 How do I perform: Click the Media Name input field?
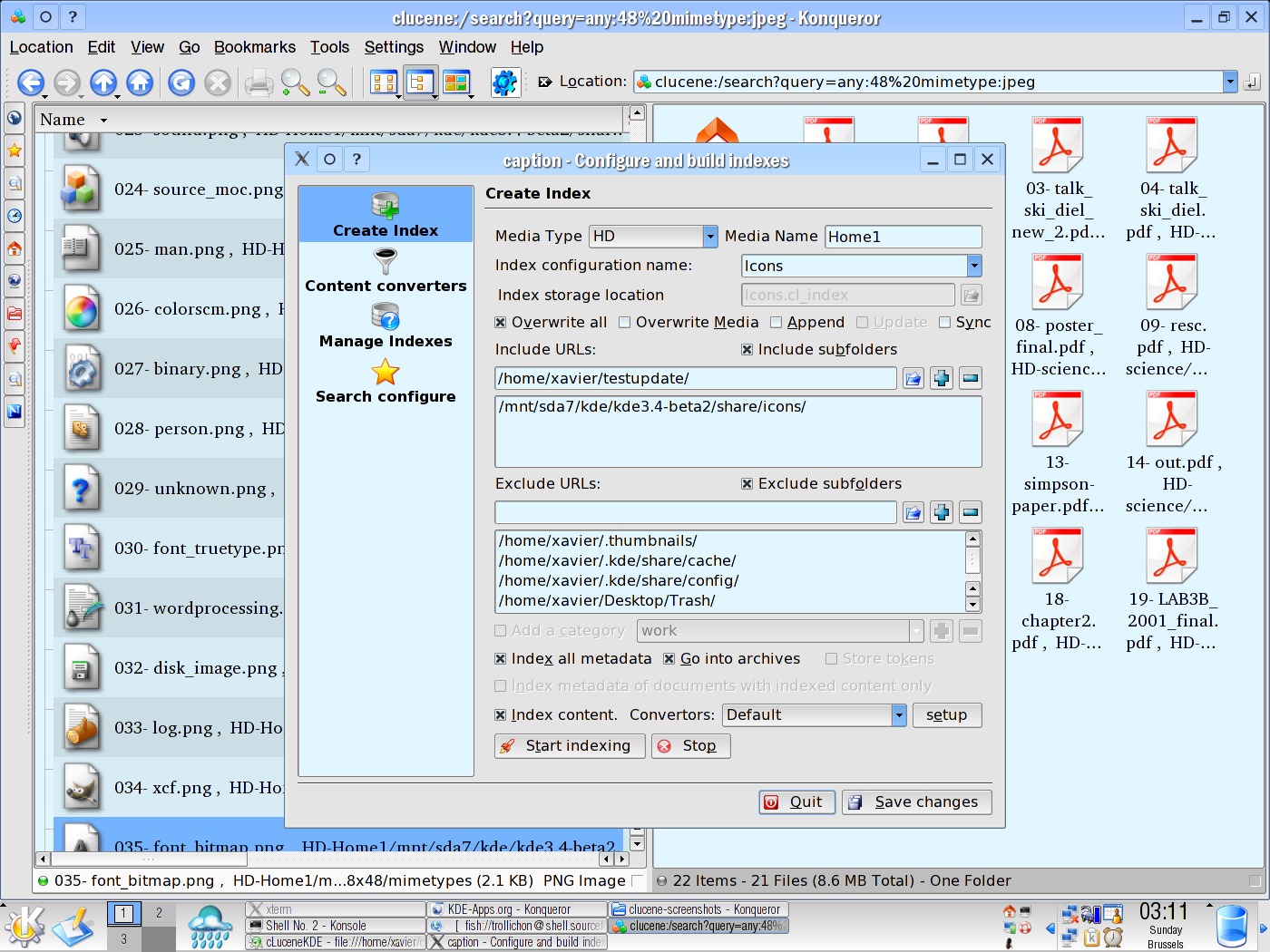[x=903, y=236]
